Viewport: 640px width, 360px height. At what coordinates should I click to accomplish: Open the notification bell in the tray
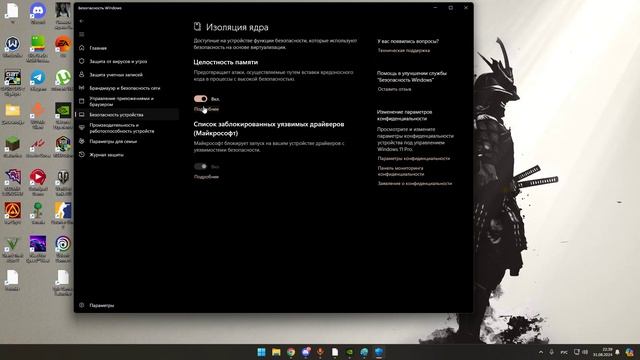click(x=618, y=352)
